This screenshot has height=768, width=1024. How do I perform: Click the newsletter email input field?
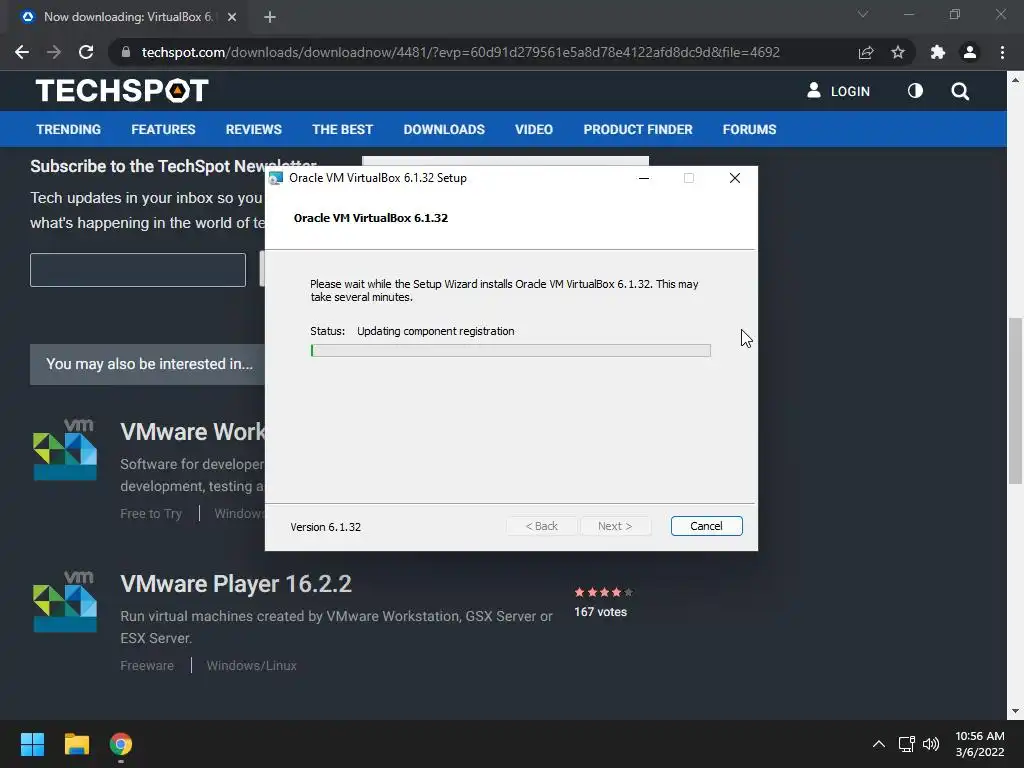138,270
